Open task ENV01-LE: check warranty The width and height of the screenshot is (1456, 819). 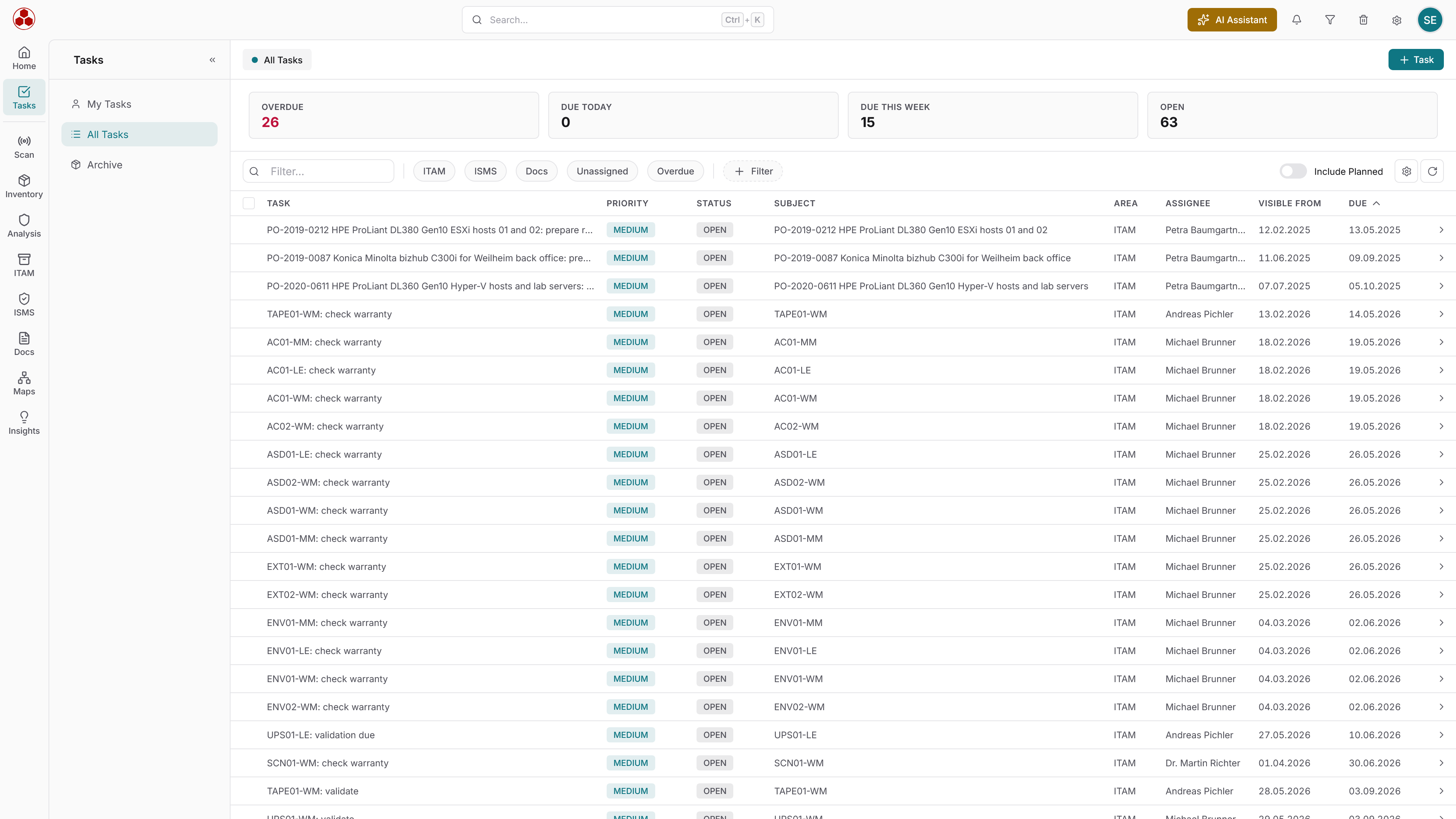tap(324, 651)
